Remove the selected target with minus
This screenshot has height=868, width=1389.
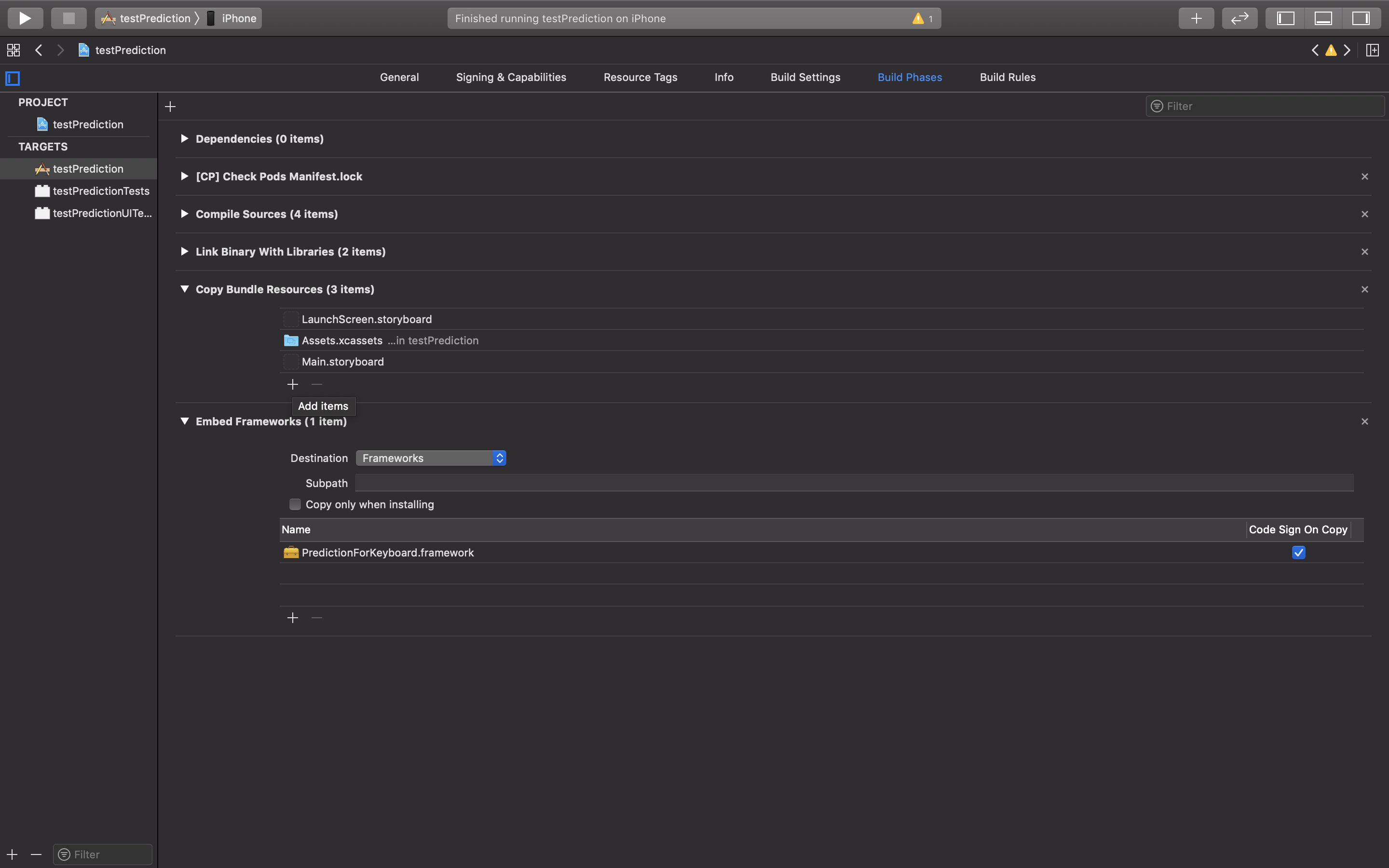point(36,854)
